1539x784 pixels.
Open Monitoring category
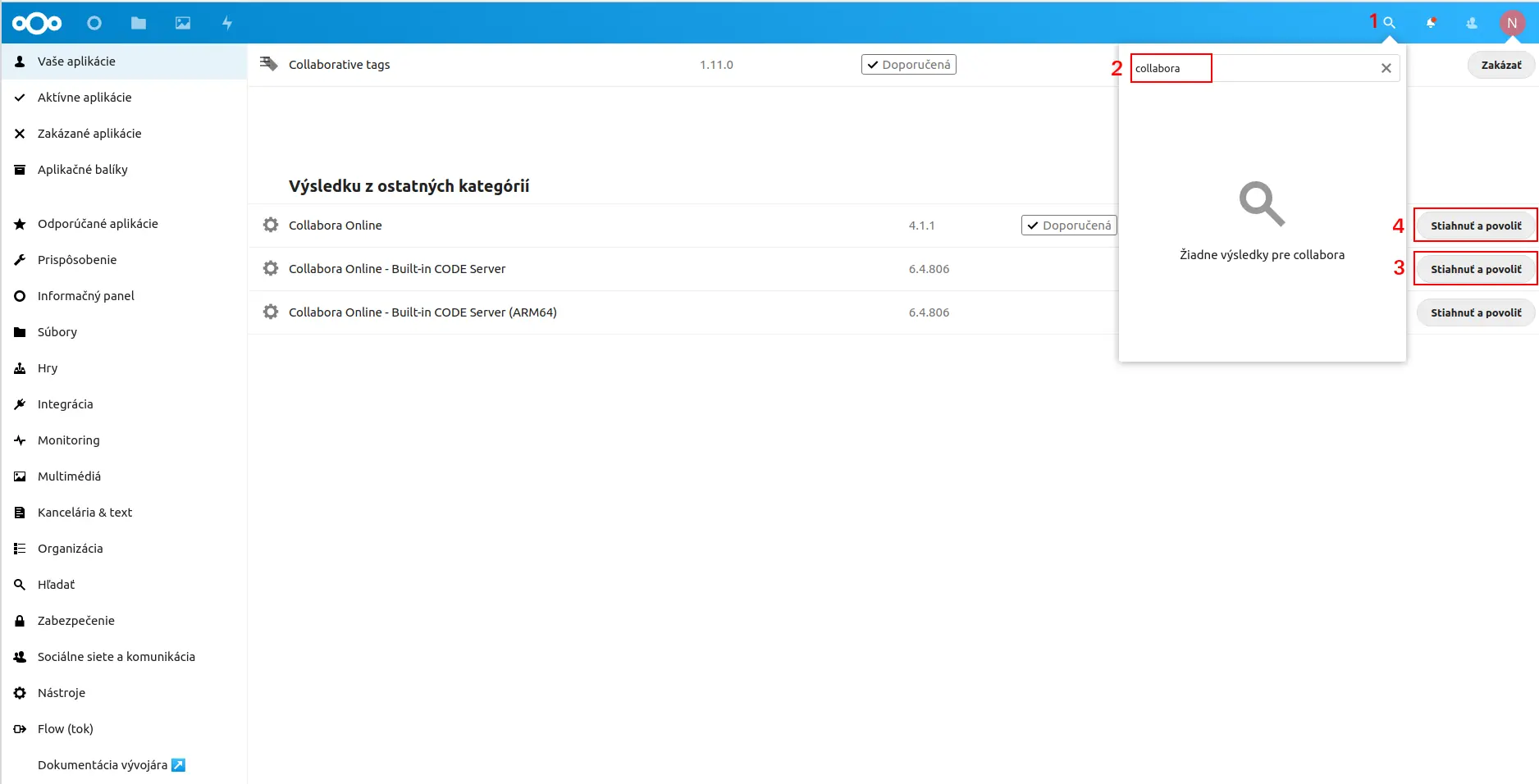[x=124, y=440]
